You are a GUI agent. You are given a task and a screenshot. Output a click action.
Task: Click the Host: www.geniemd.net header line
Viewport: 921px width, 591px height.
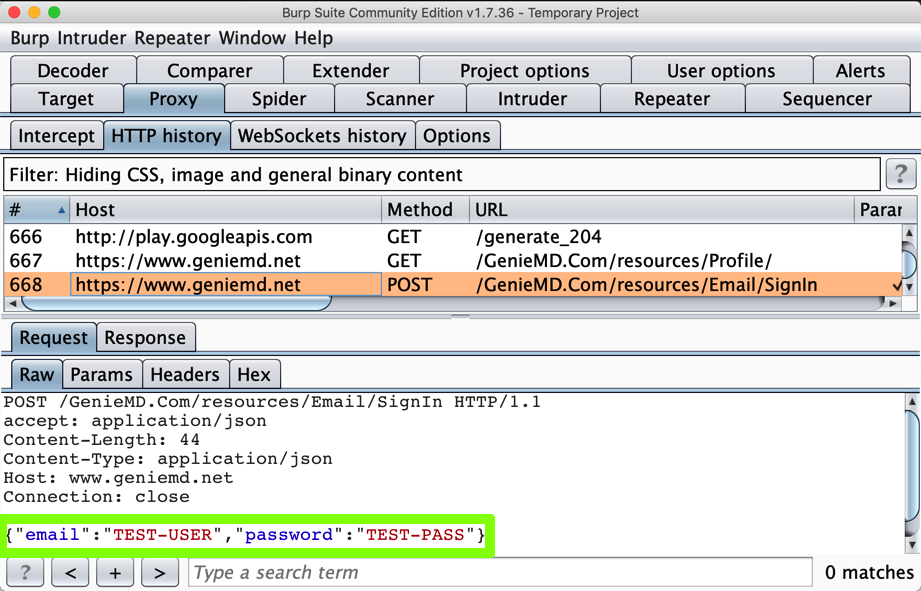point(118,478)
